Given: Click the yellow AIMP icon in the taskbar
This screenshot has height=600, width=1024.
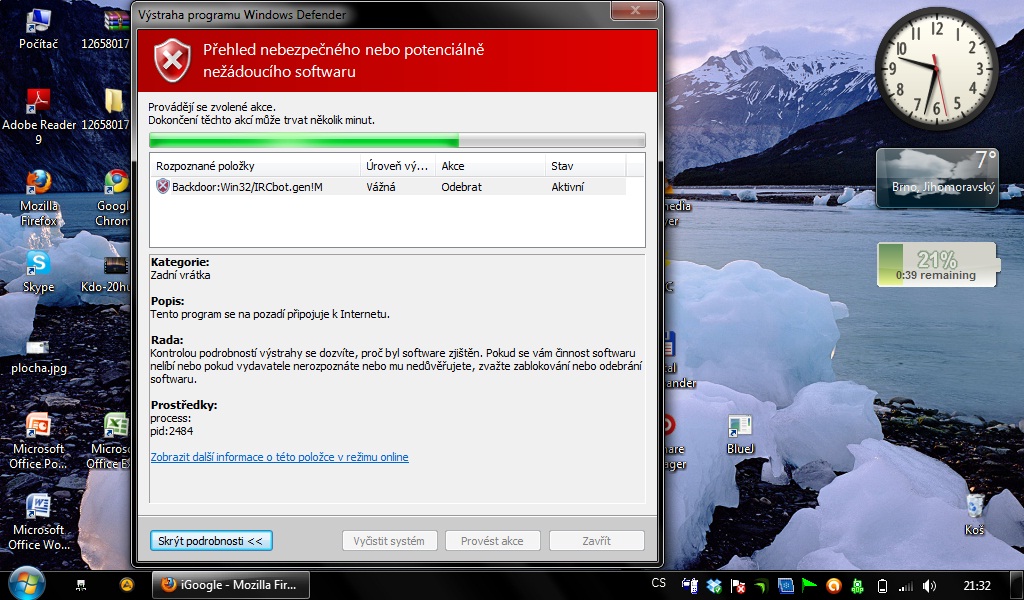Looking at the screenshot, I should pos(127,585).
